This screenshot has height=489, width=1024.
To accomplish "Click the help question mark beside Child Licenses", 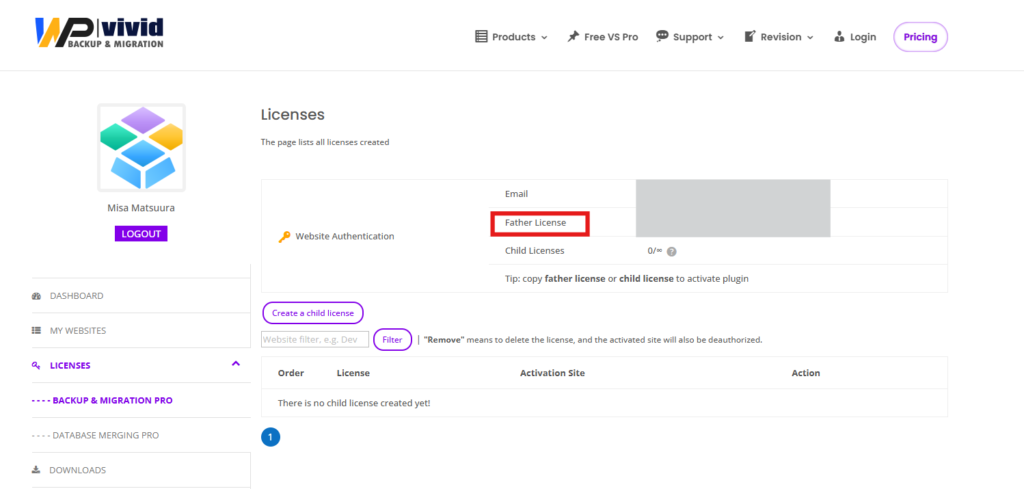I will tap(672, 252).
